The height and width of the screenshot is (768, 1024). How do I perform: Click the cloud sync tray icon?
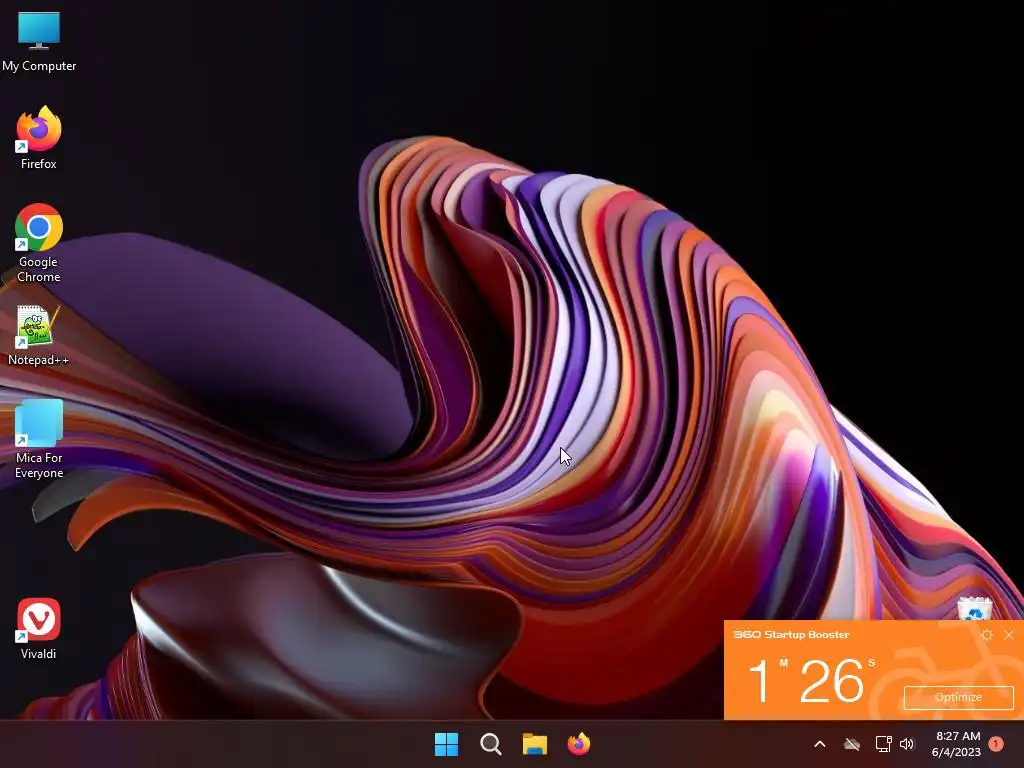point(852,744)
